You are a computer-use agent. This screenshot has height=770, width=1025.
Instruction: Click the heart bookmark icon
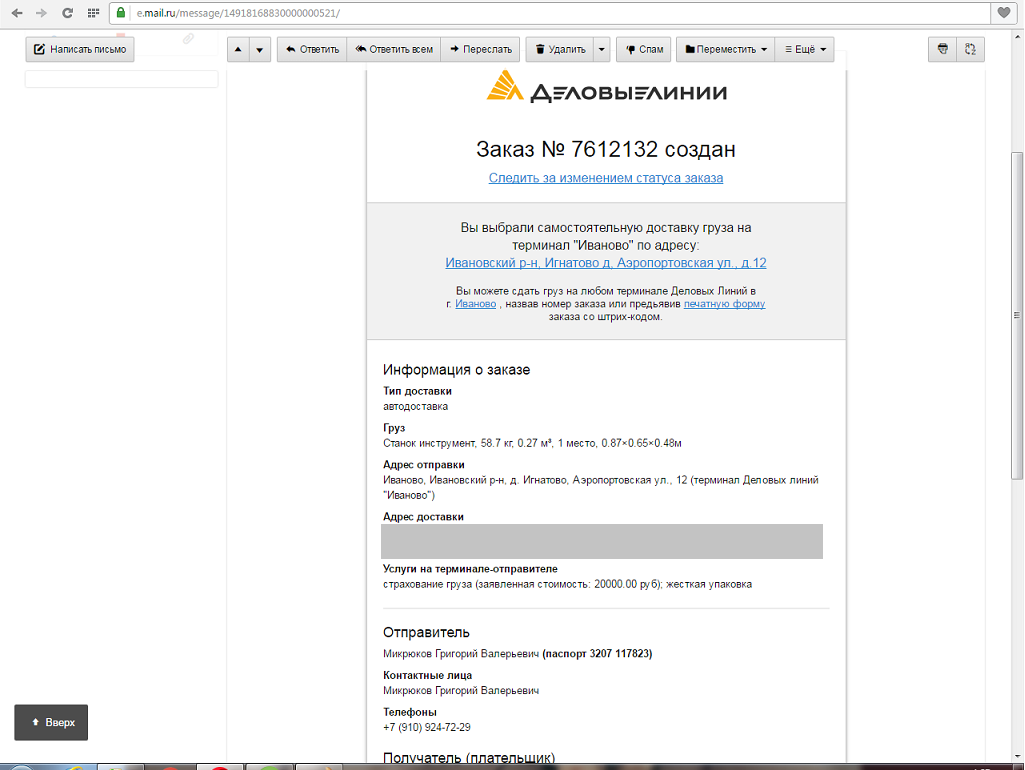coord(1004,12)
